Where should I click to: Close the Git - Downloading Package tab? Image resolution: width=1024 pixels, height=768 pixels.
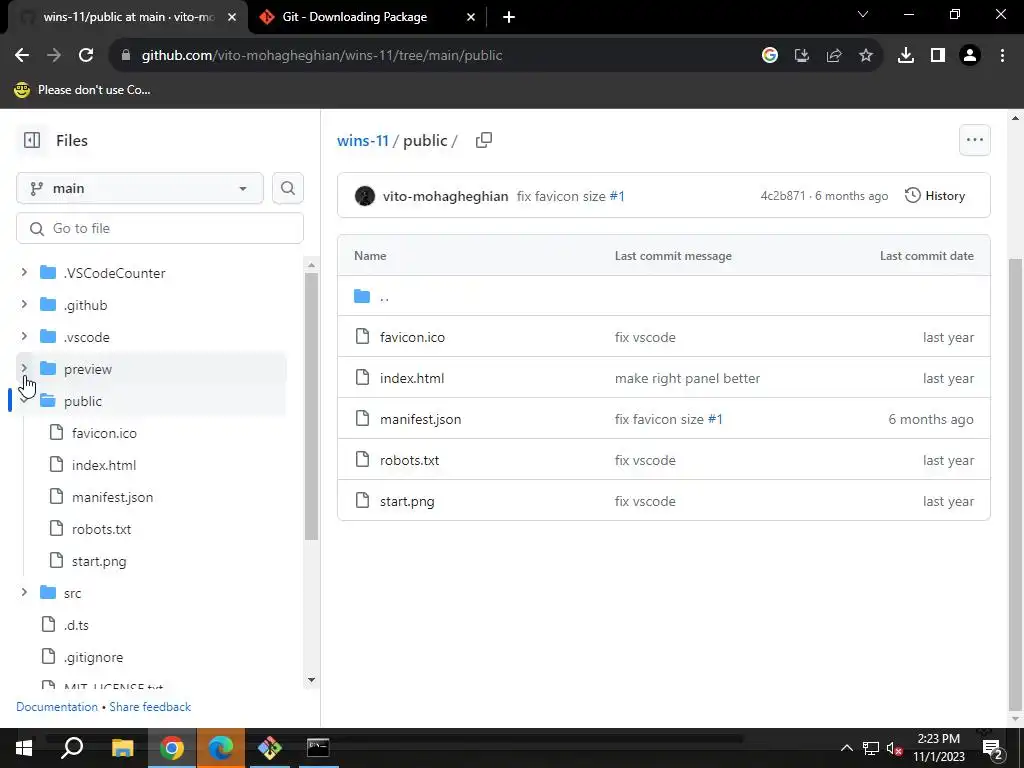pyautogui.click(x=471, y=17)
